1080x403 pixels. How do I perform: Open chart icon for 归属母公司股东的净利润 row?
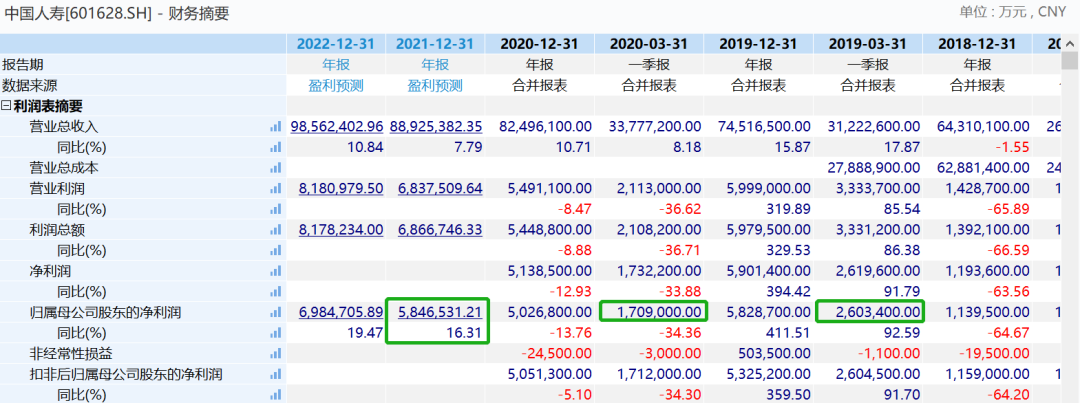tap(276, 313)
